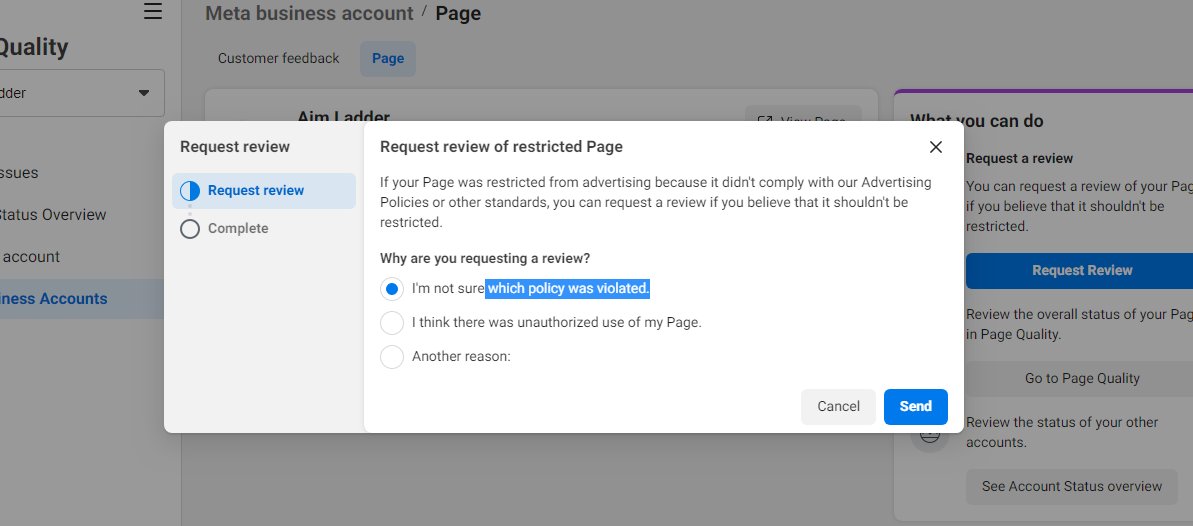Click the 'Request review of restricted Page' heading
Screen dimensions: 1193x526
click(501, 147)
